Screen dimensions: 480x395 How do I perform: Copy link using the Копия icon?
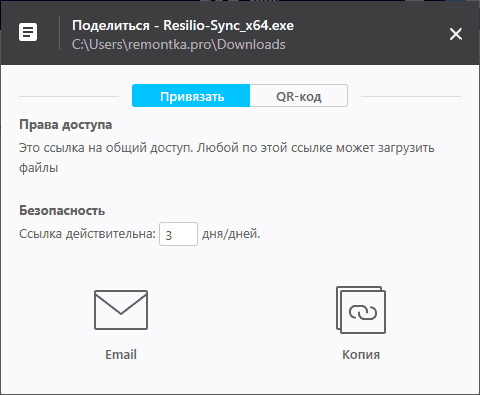pos(361,310)
